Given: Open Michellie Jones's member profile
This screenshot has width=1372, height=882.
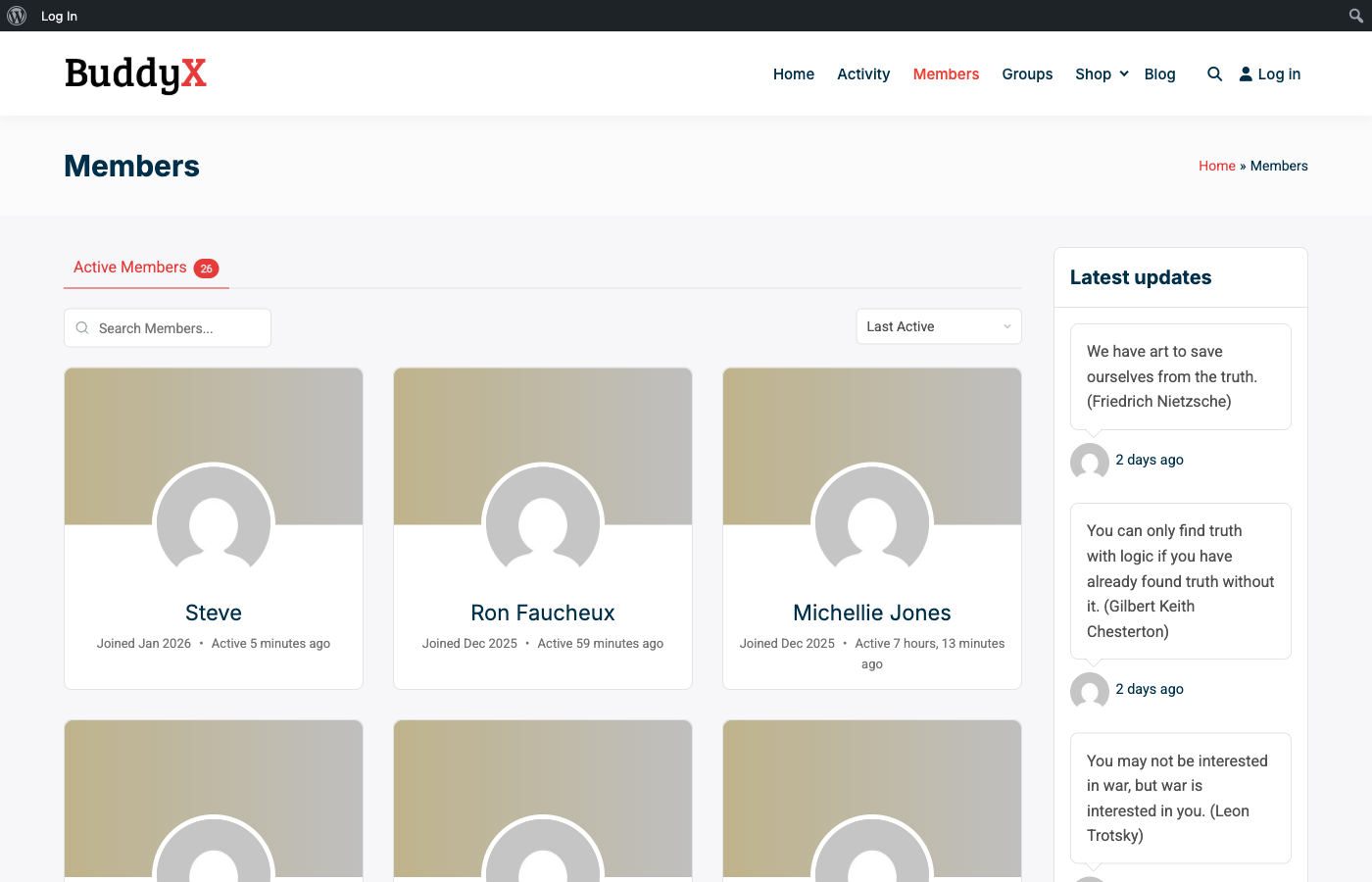Looking at the screenshot, I should coord(871,612).
